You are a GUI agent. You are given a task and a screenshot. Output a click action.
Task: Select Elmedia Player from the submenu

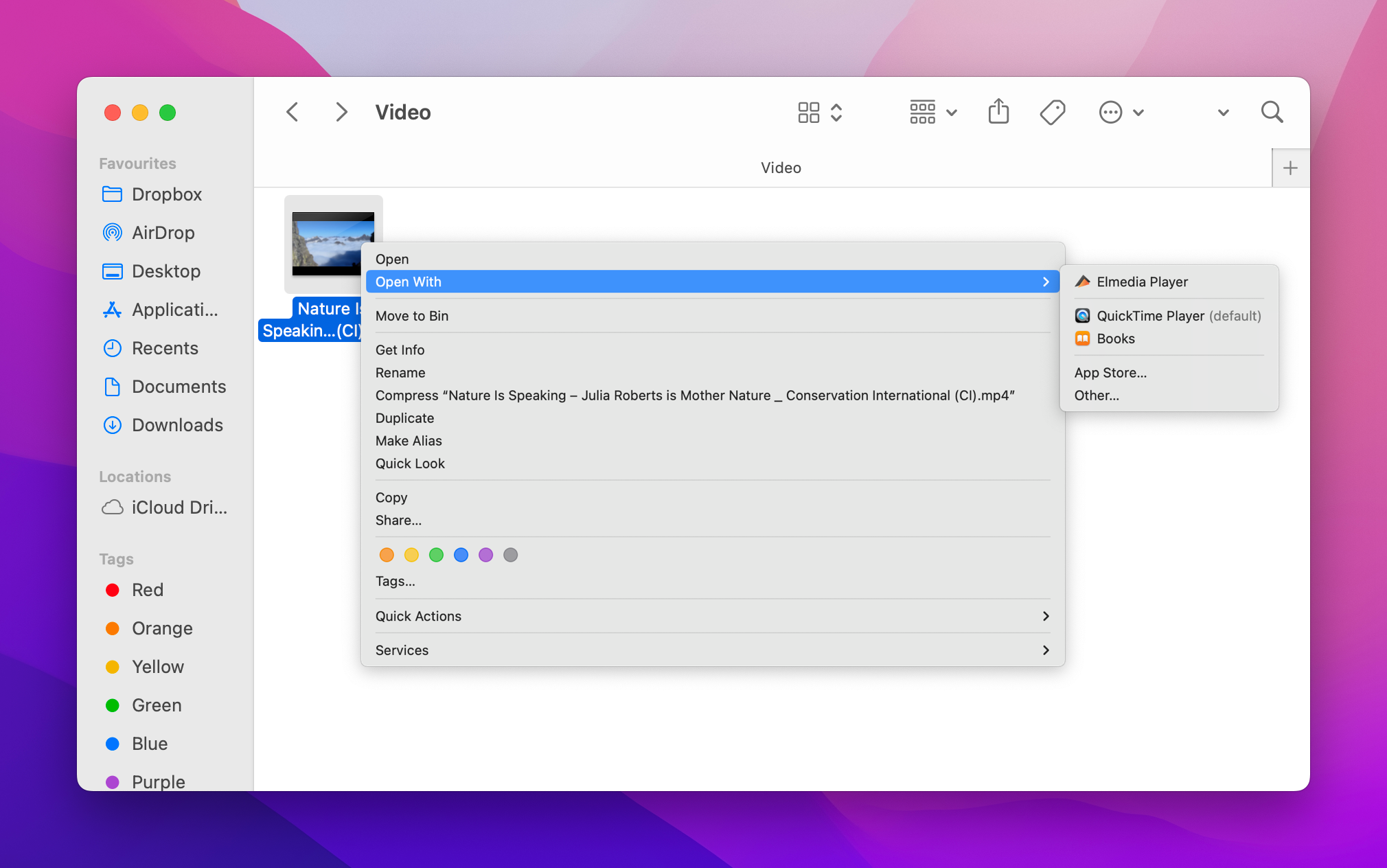(x=1141, y=282)
